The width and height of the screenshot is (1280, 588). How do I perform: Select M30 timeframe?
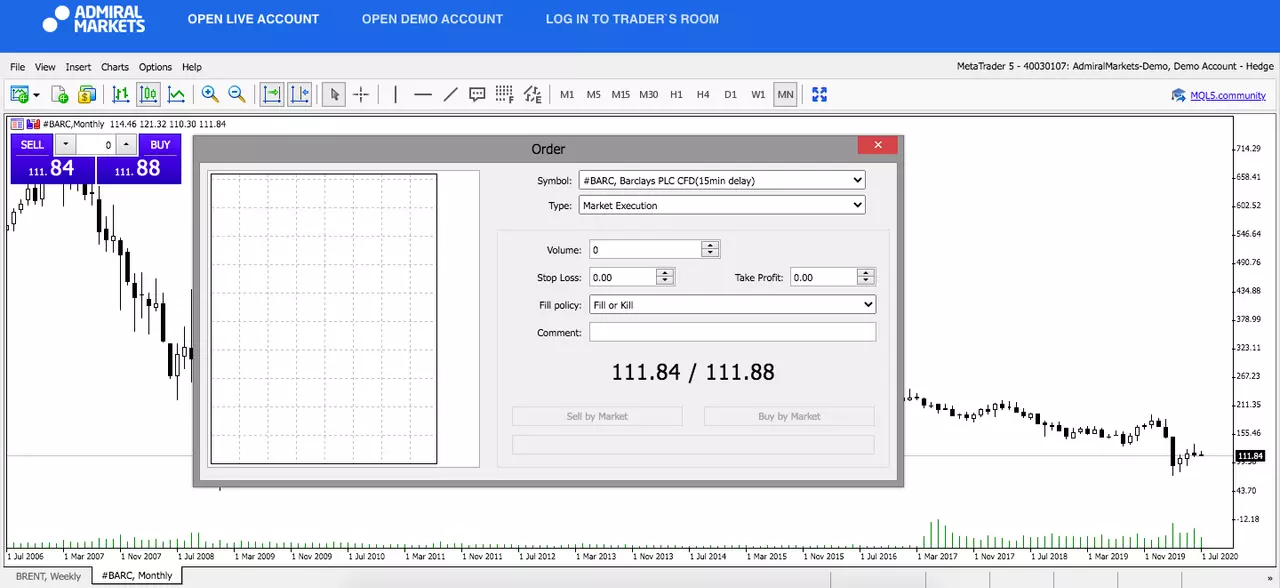point(649,95)
